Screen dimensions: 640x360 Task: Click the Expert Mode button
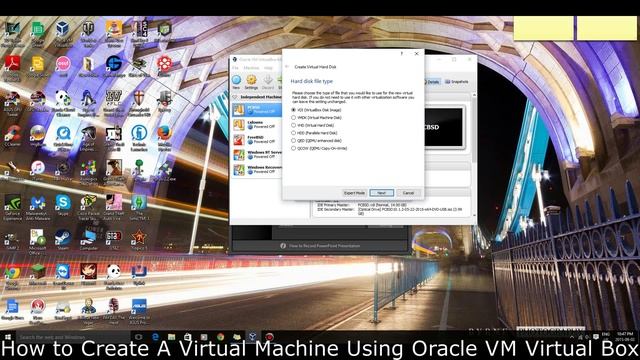(354, 193)
